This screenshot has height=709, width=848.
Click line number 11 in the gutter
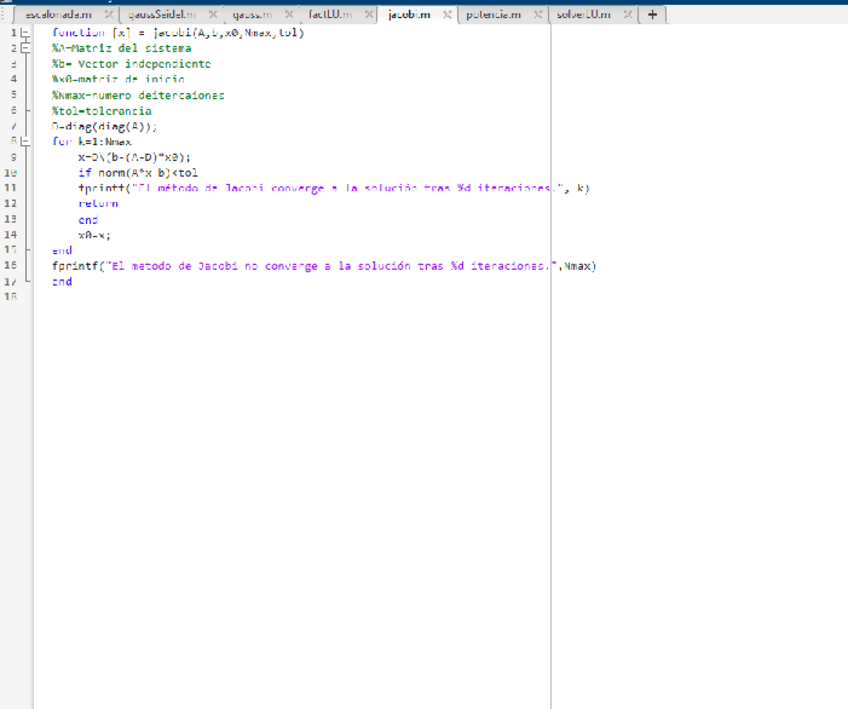click(11, 188)
